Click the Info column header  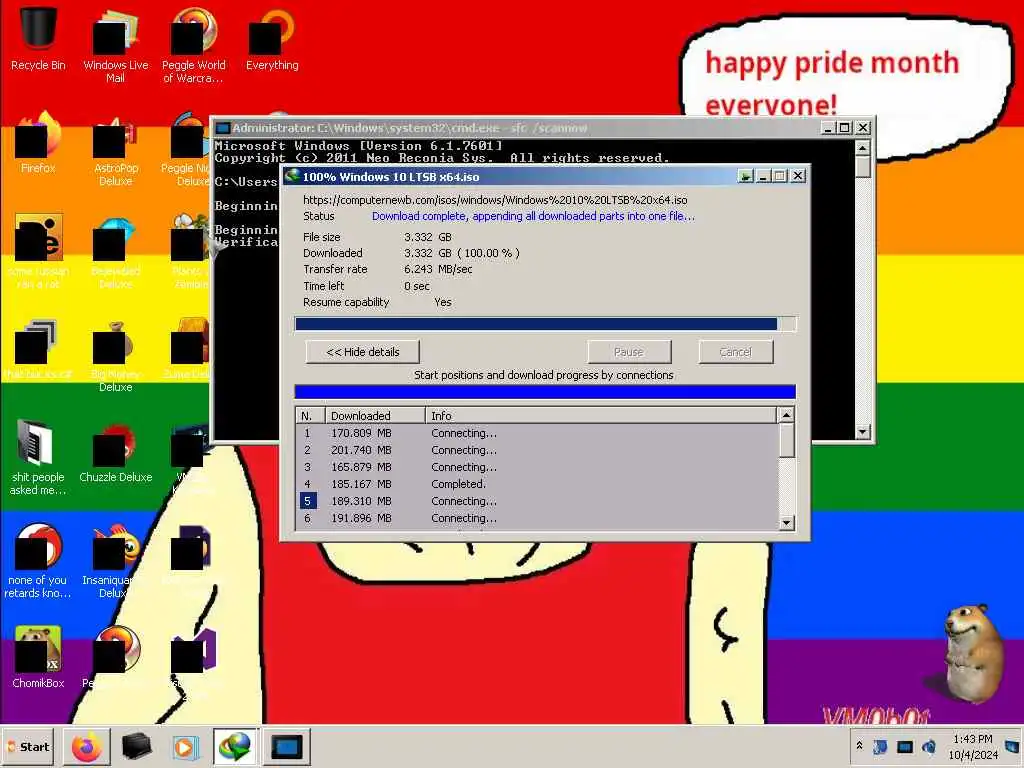(x=601, y=416)
